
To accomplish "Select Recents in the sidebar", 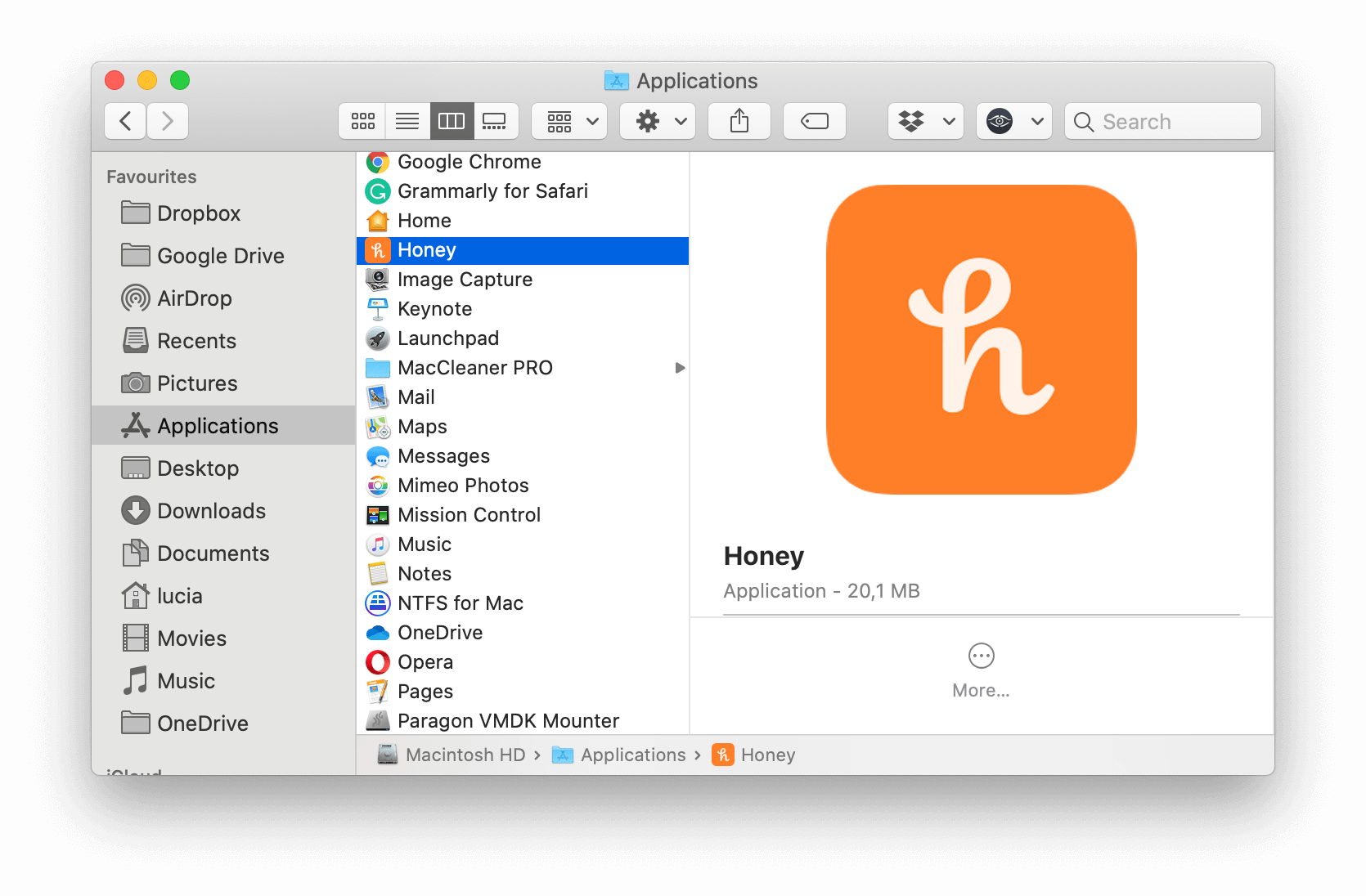I will [223, 341].
